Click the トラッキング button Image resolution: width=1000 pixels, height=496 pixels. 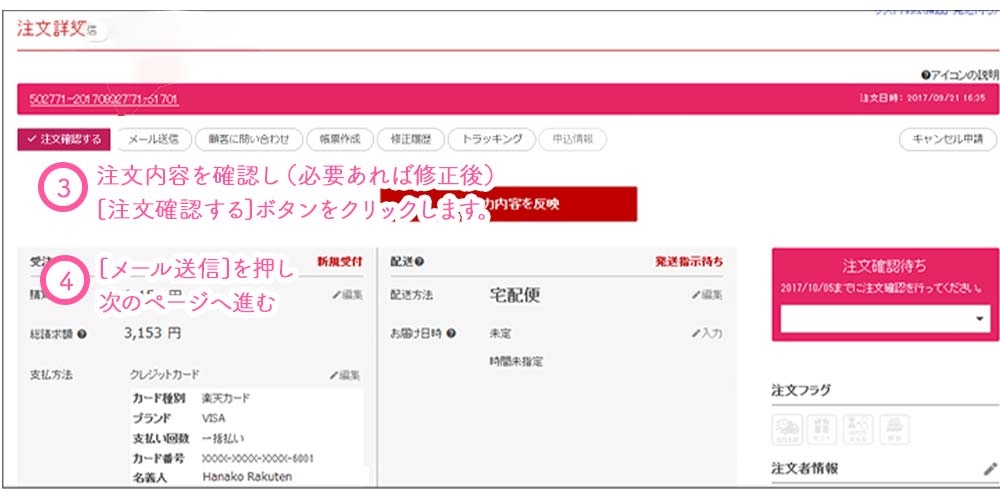click(x=491, y=139)
